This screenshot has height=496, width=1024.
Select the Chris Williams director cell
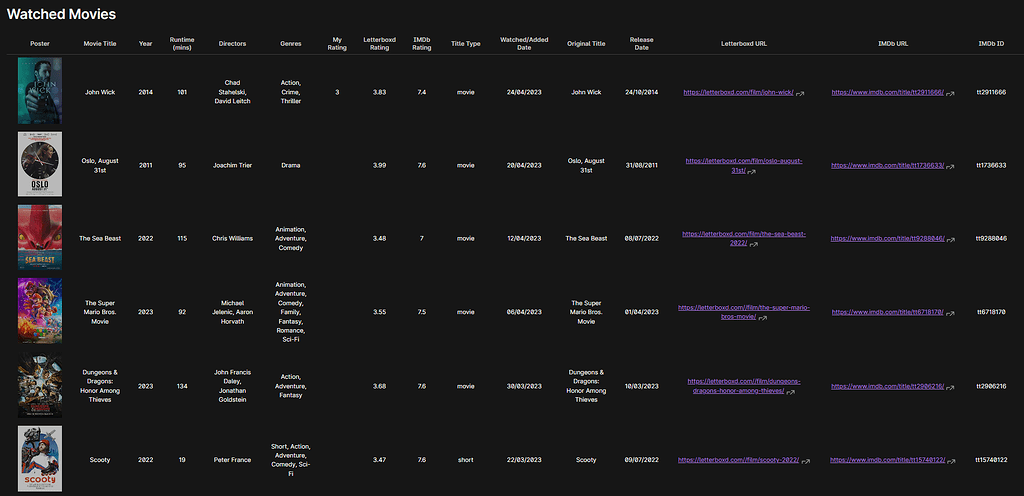(x=232, y=239)
